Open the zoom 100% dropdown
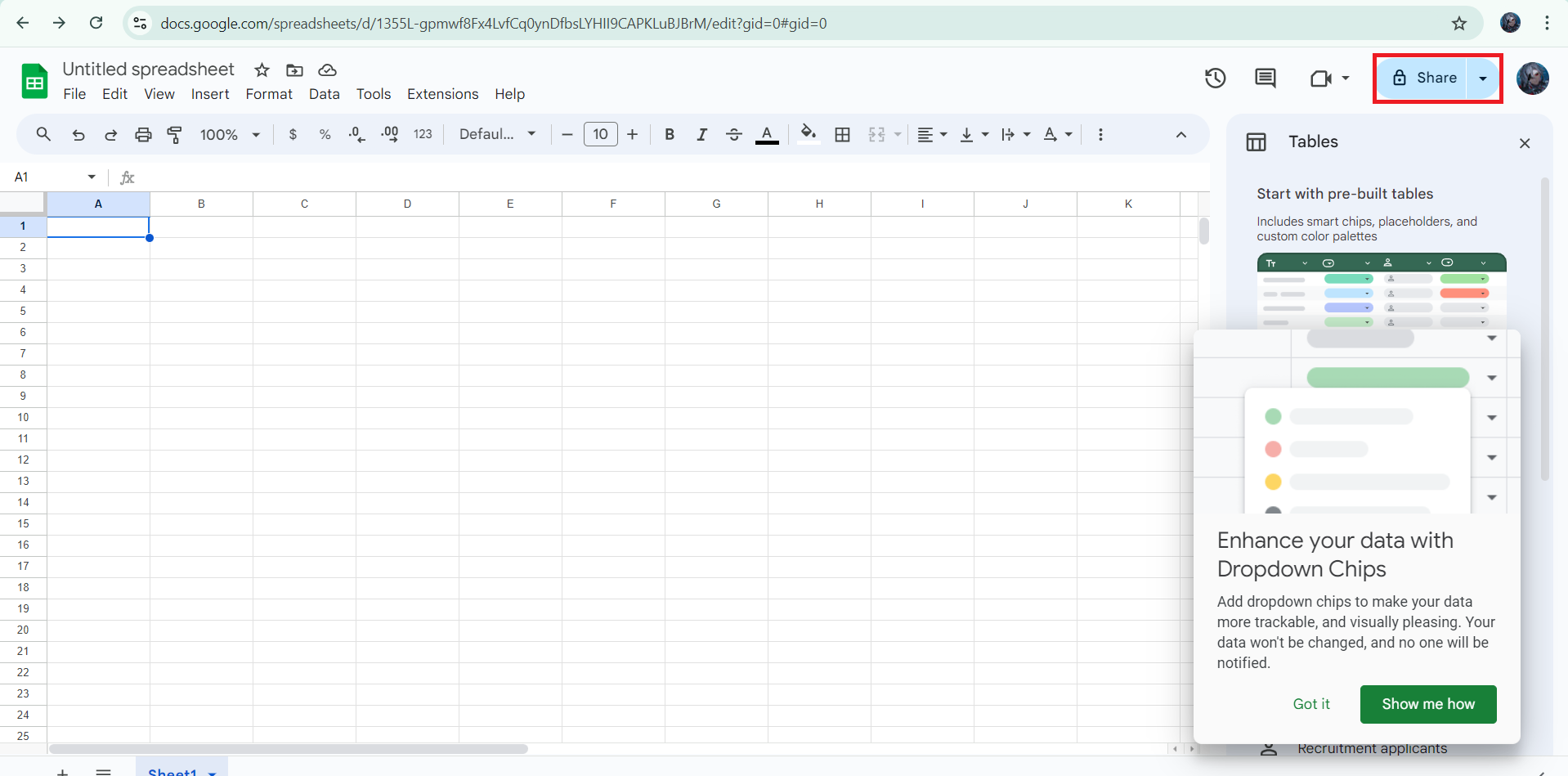Viewport: 1568px width, 776px height. point(230,135)
